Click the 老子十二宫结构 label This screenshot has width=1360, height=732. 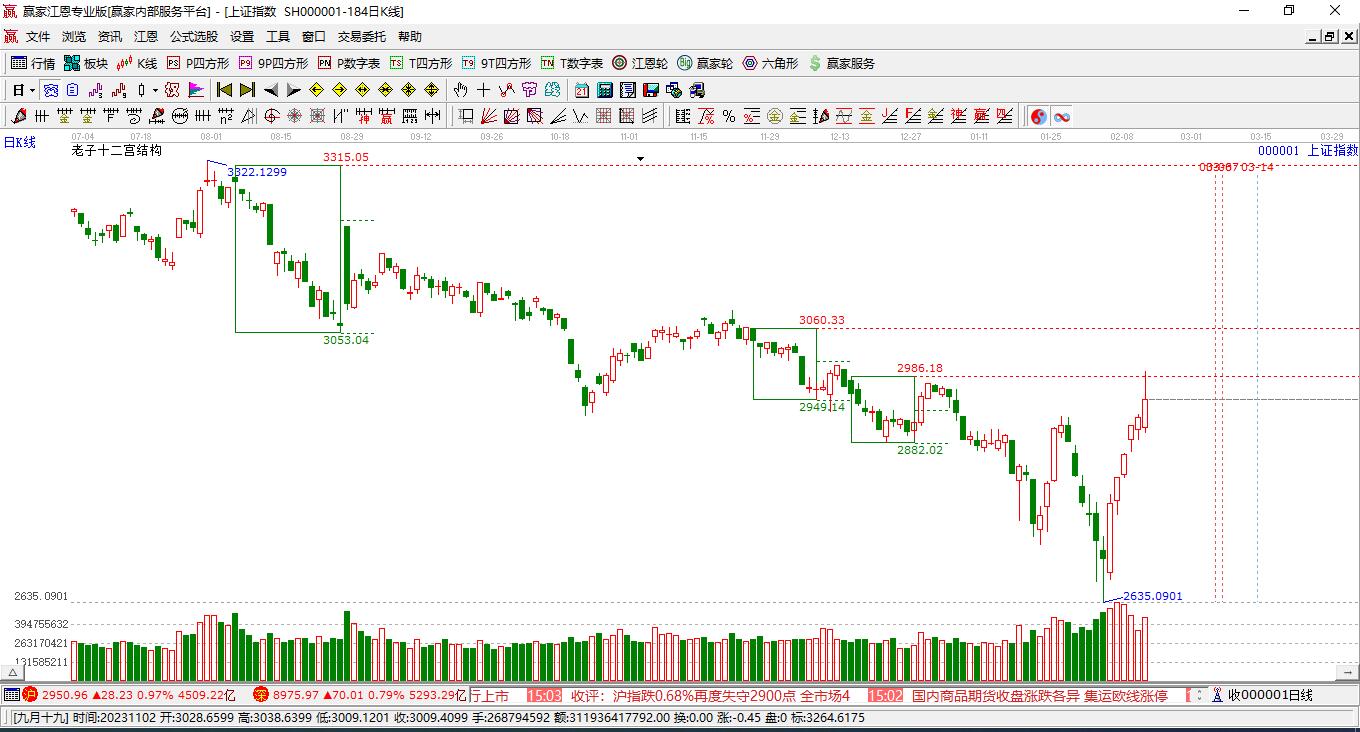pos(116,151)
